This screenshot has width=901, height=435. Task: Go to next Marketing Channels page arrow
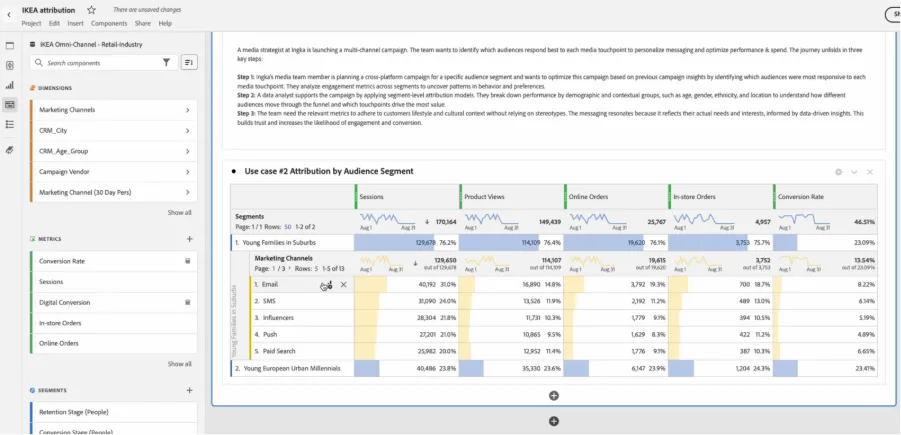click(289, 268)
